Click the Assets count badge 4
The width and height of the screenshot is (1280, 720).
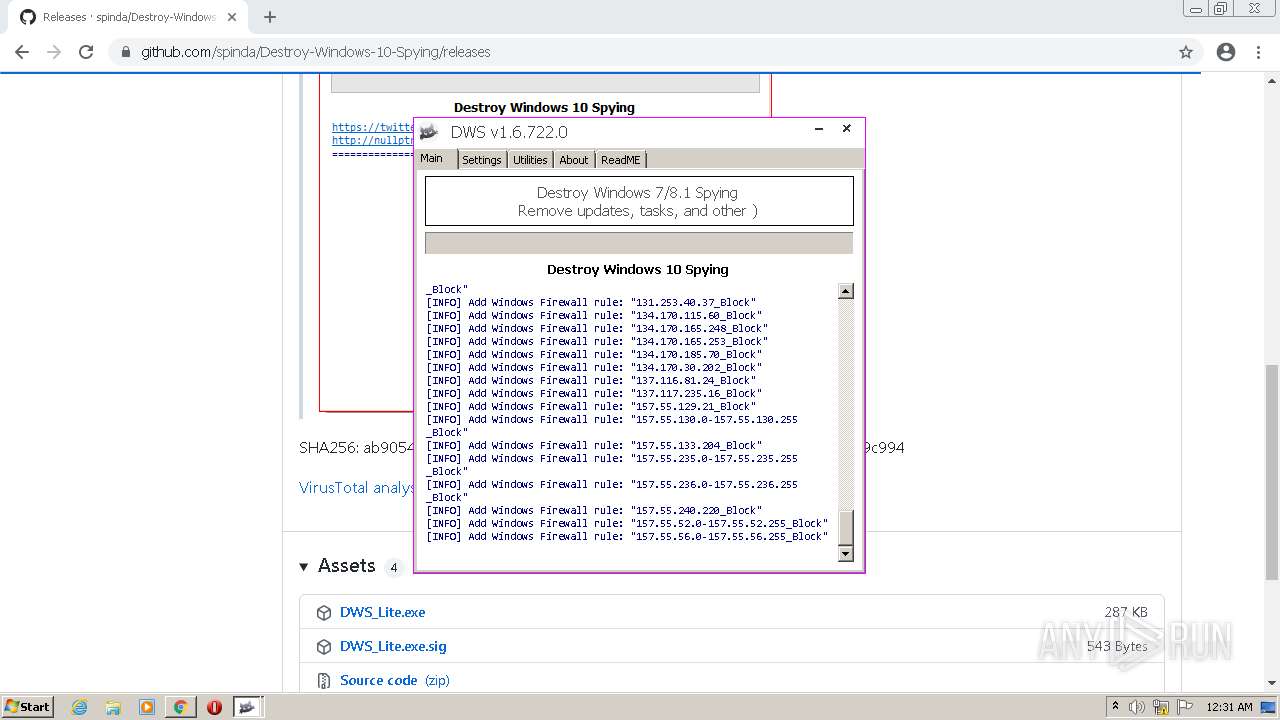[x=394, y=568]
